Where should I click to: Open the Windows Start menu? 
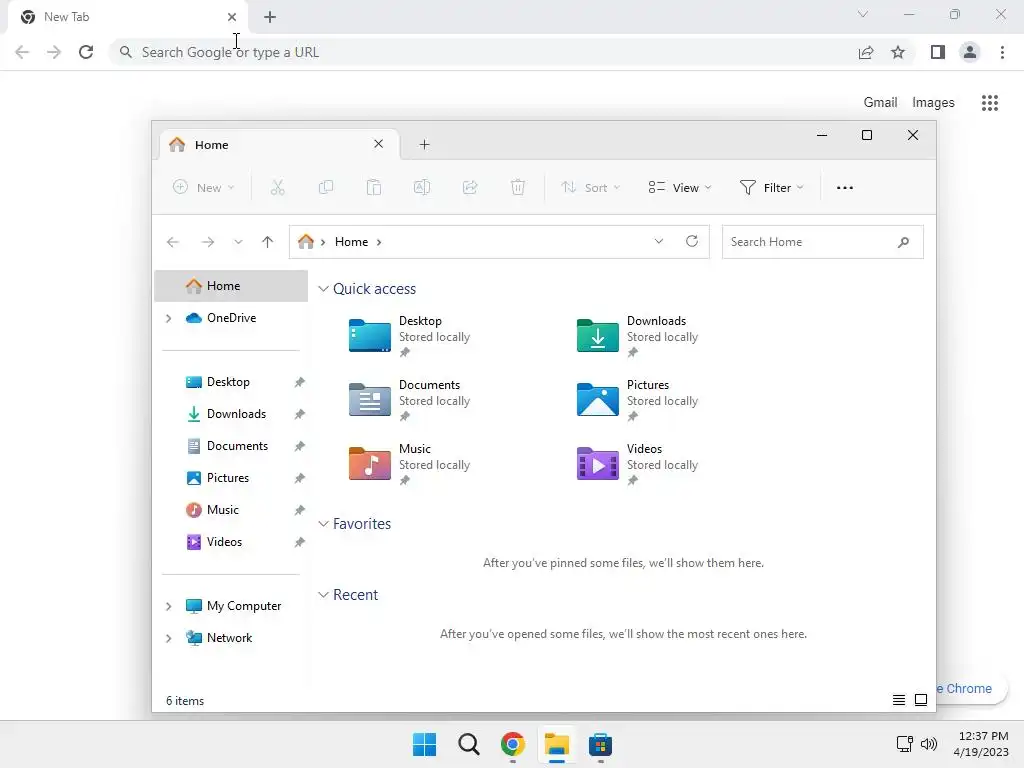click(x=424, y=744)
